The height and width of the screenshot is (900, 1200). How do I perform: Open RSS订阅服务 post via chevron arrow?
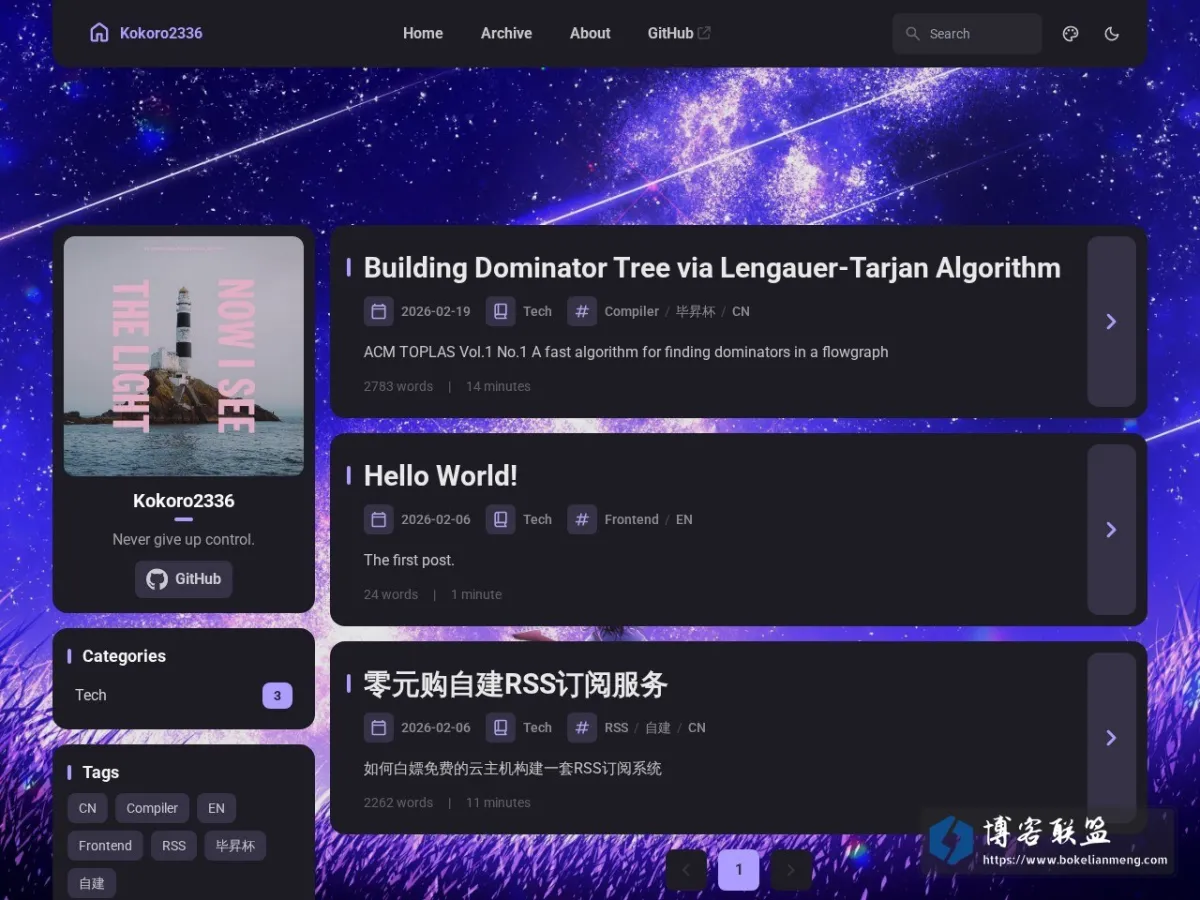point(1111,738)
